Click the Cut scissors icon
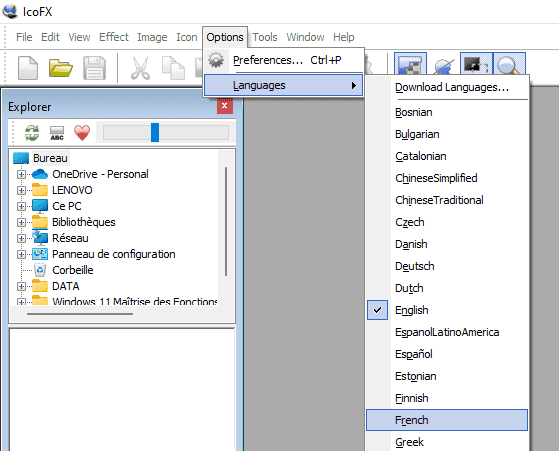Viewport: 559px width, 451px height. pos(140,68)
